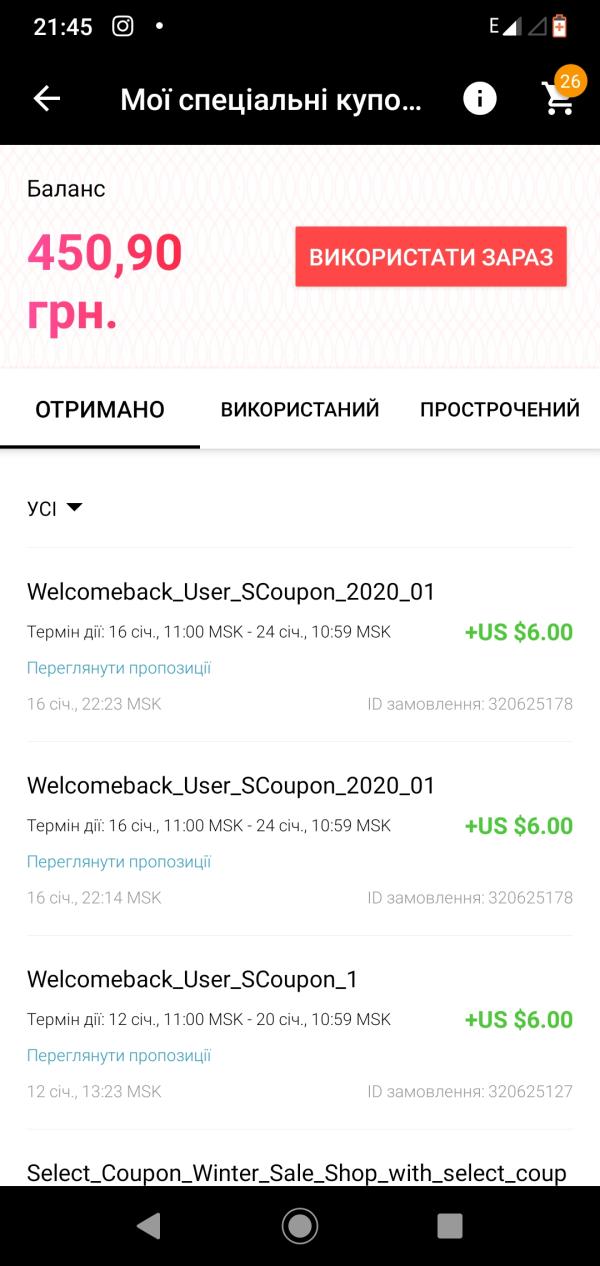Tap the Android back navigation triangle
Screen dimensions: 600x1266
point(149,1225)
